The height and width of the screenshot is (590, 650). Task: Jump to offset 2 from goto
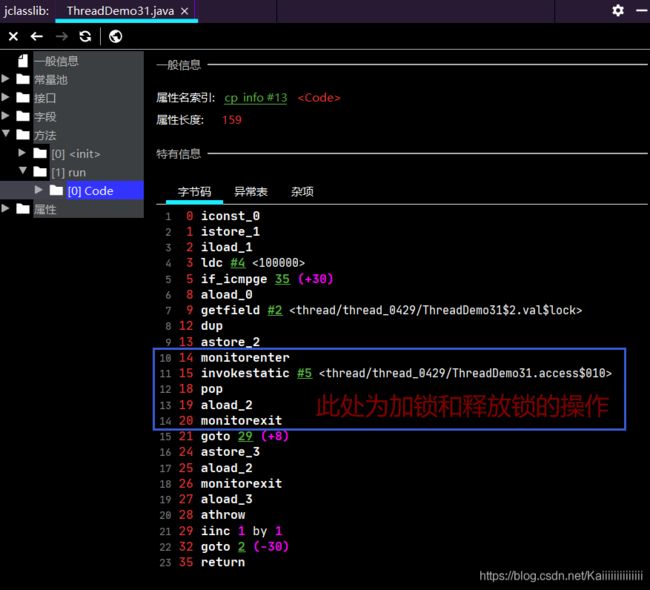tap(242, 546)
